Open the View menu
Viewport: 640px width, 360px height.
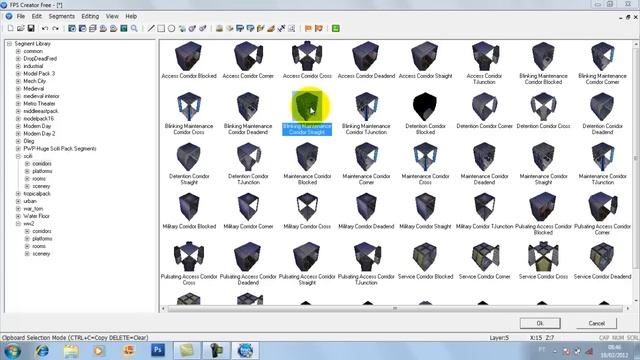tap(112, 16)
